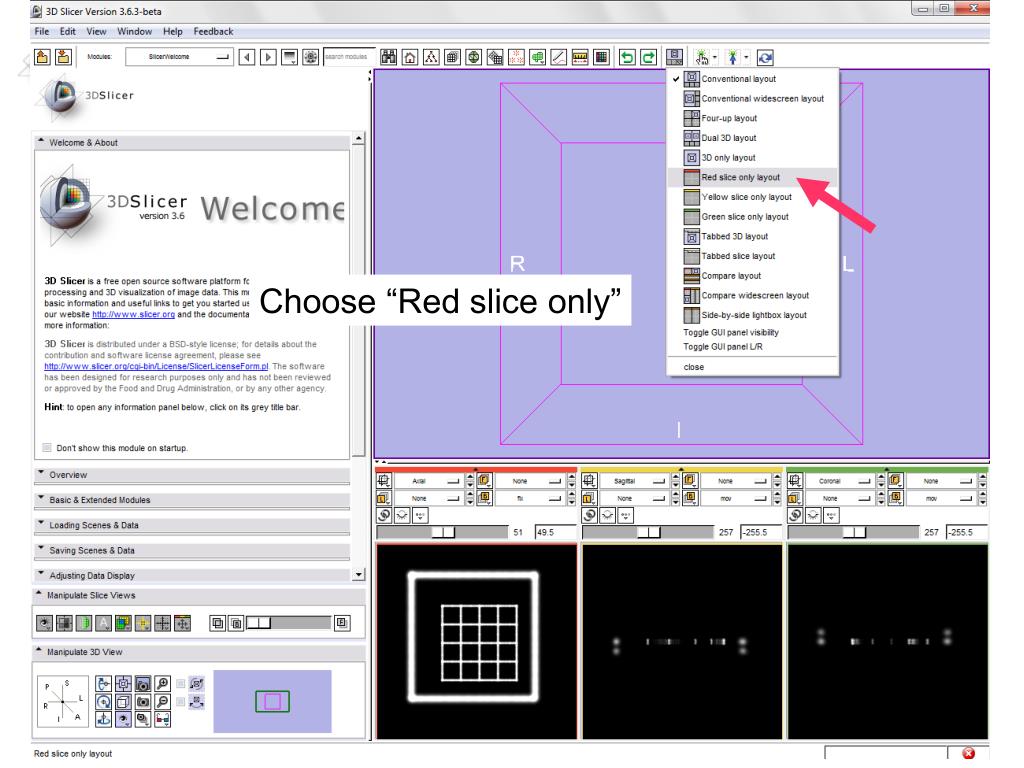1024x768 pixels.
Task: Go to the previous module with back arrow
Action: coord(247,57)
